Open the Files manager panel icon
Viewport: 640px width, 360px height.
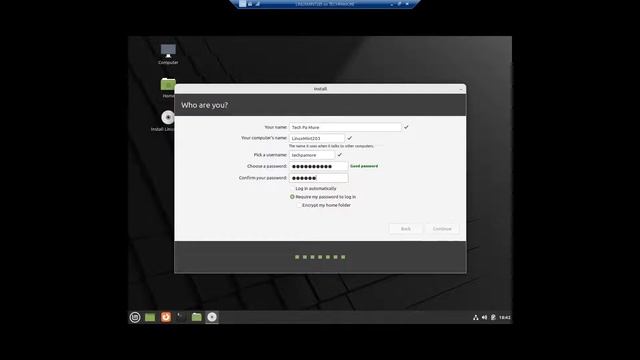pyautogui.click(x=197, y=317)
